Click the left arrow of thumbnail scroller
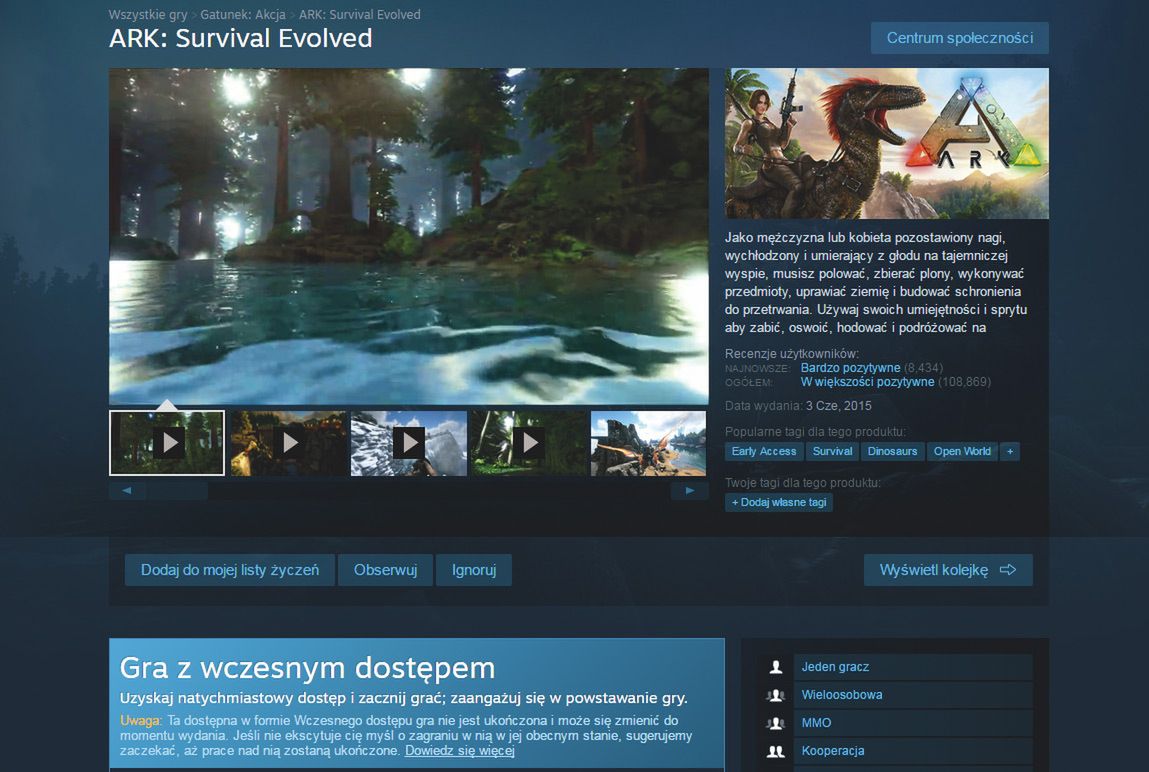The image size is (1149, 772). pyautogui.click(x=127, y=491)
